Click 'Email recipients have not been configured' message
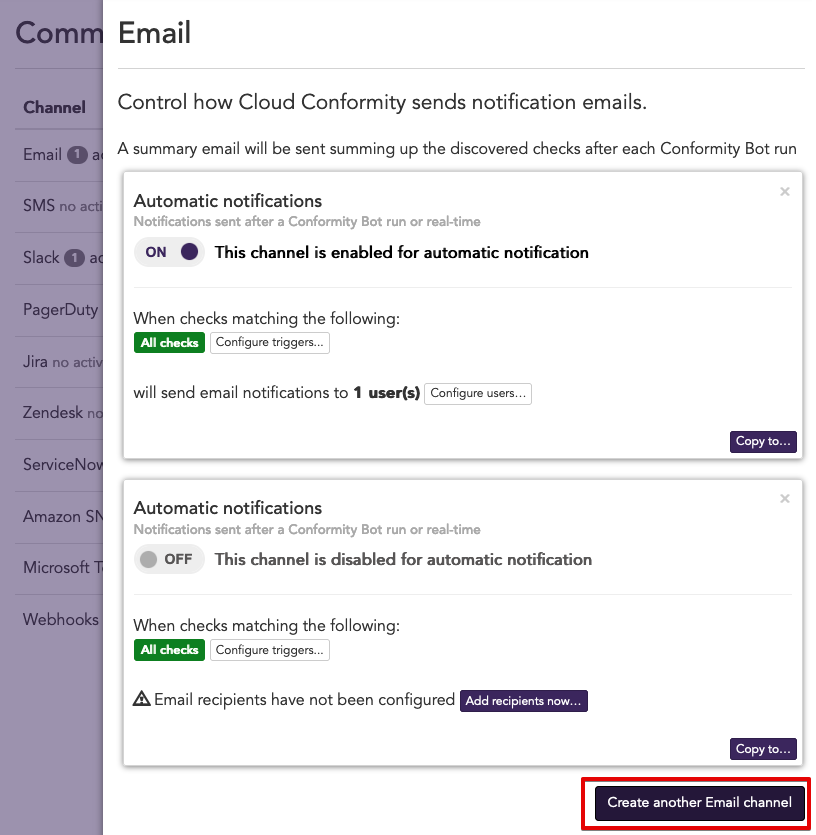This screenshot has width=816, height=835. click(x=304, y=700)
